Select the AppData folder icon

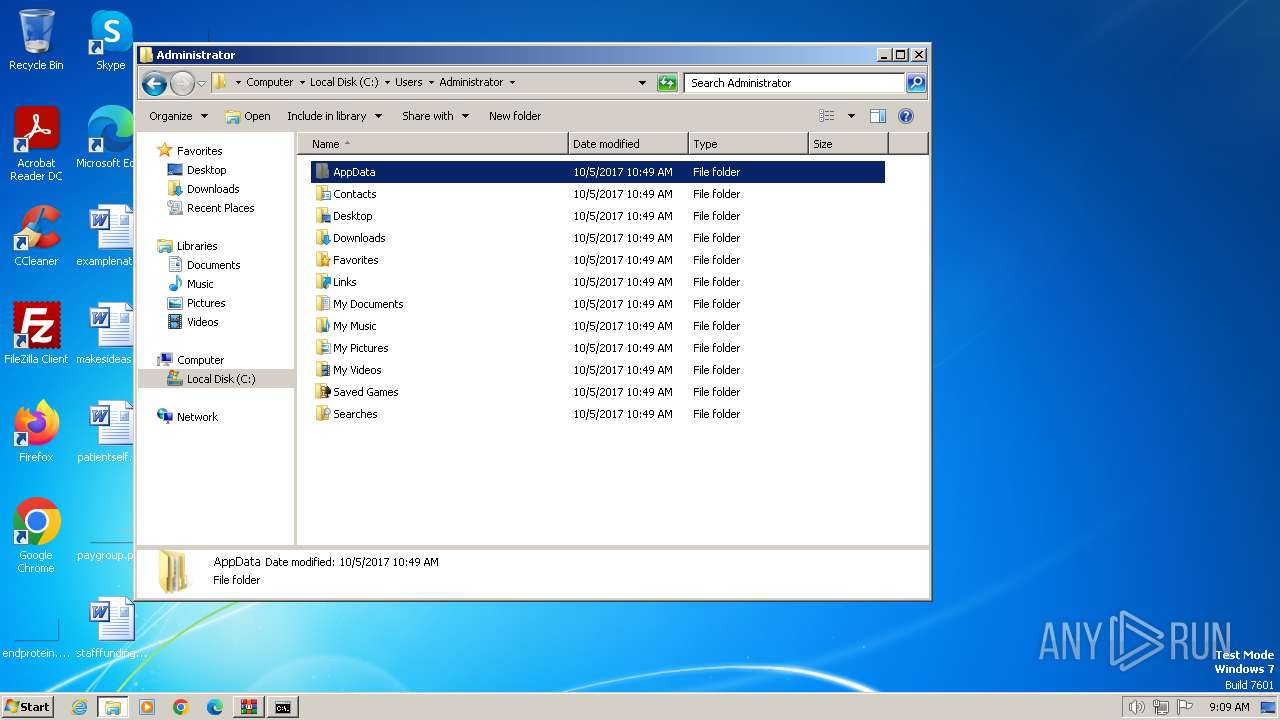tap(322, 172)
